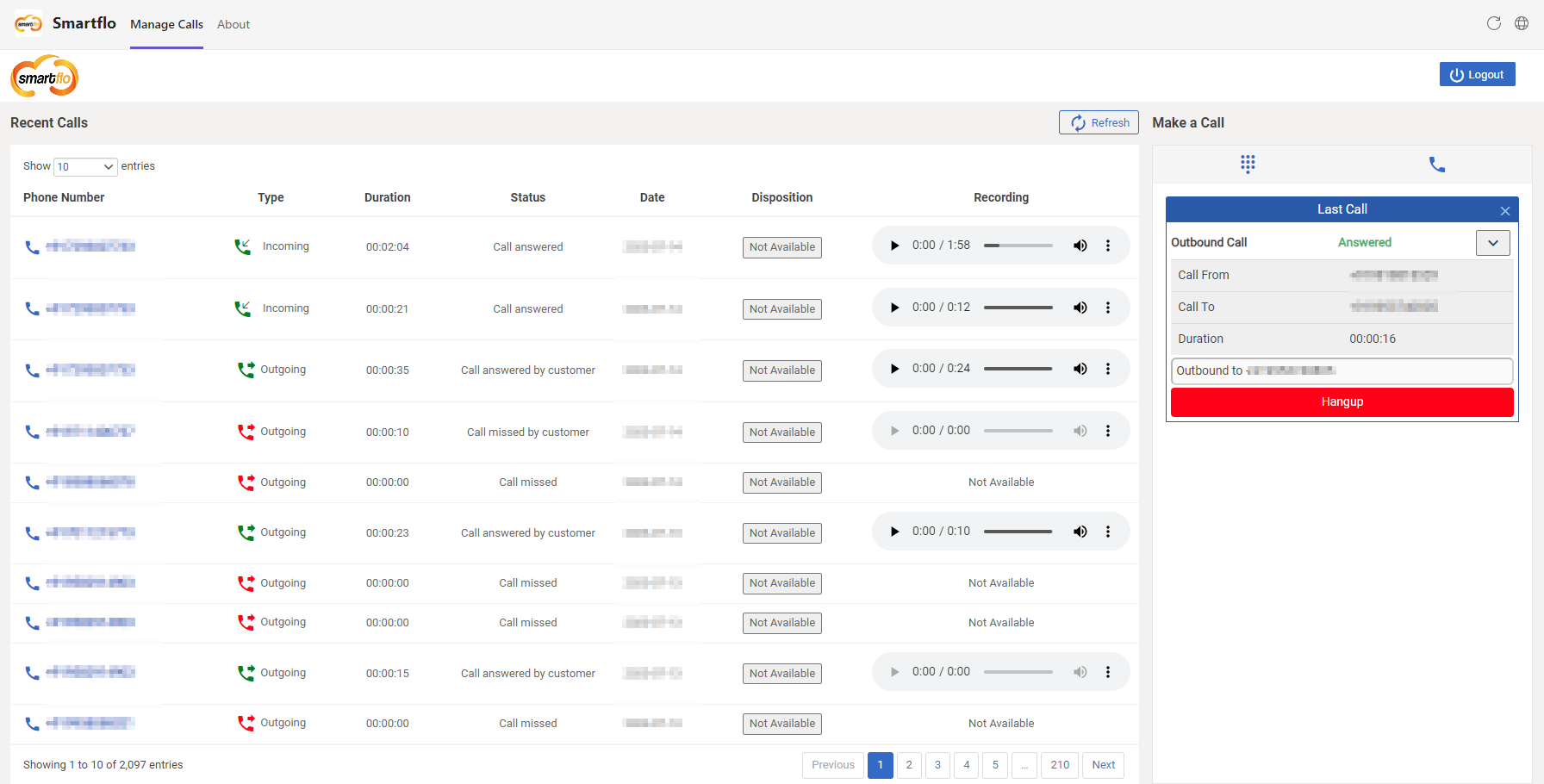
Task: Click the Outbound to input field
Action: coord(1342,370)
